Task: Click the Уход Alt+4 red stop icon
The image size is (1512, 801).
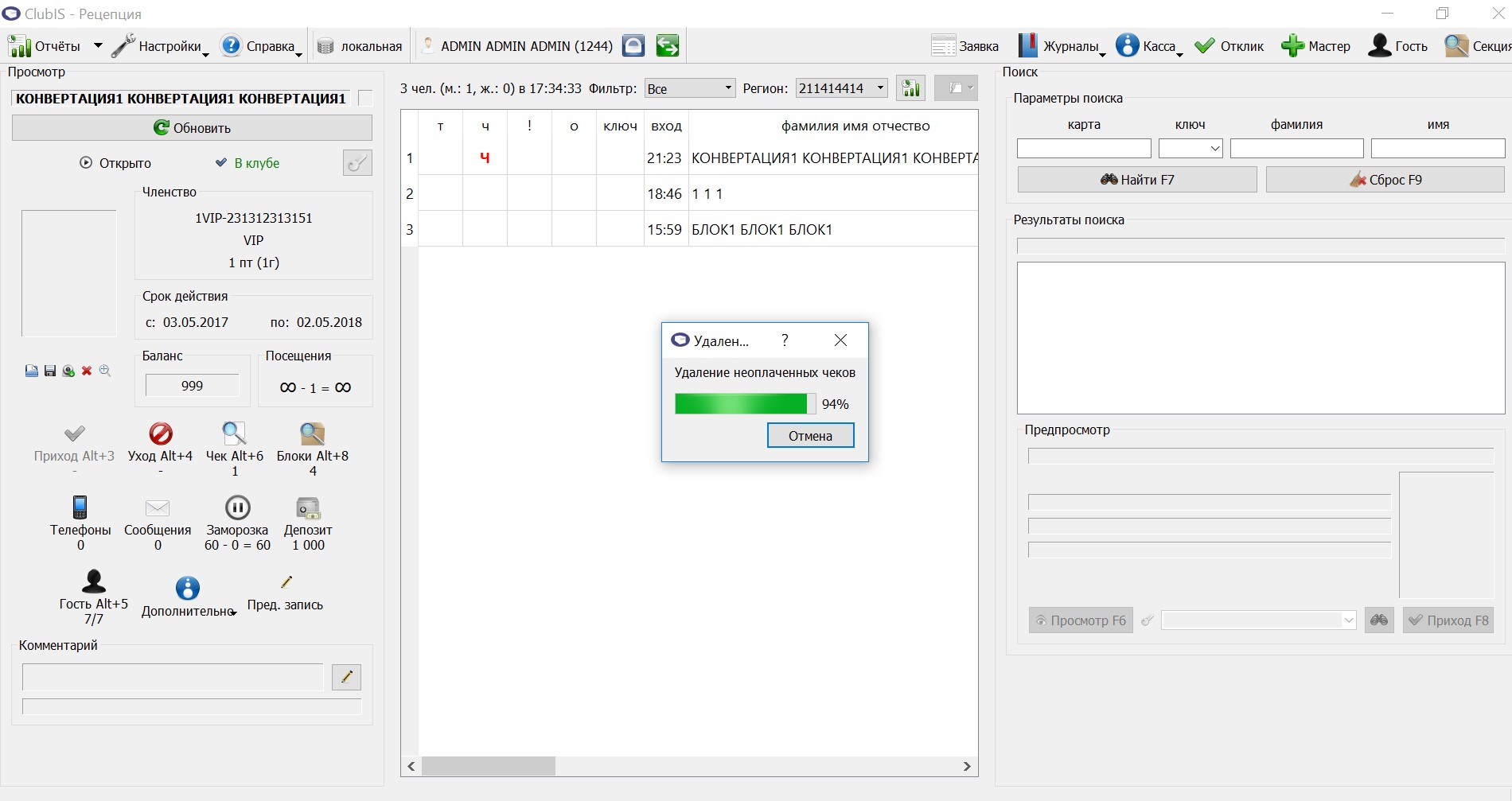Action: (x=161, y=434)
